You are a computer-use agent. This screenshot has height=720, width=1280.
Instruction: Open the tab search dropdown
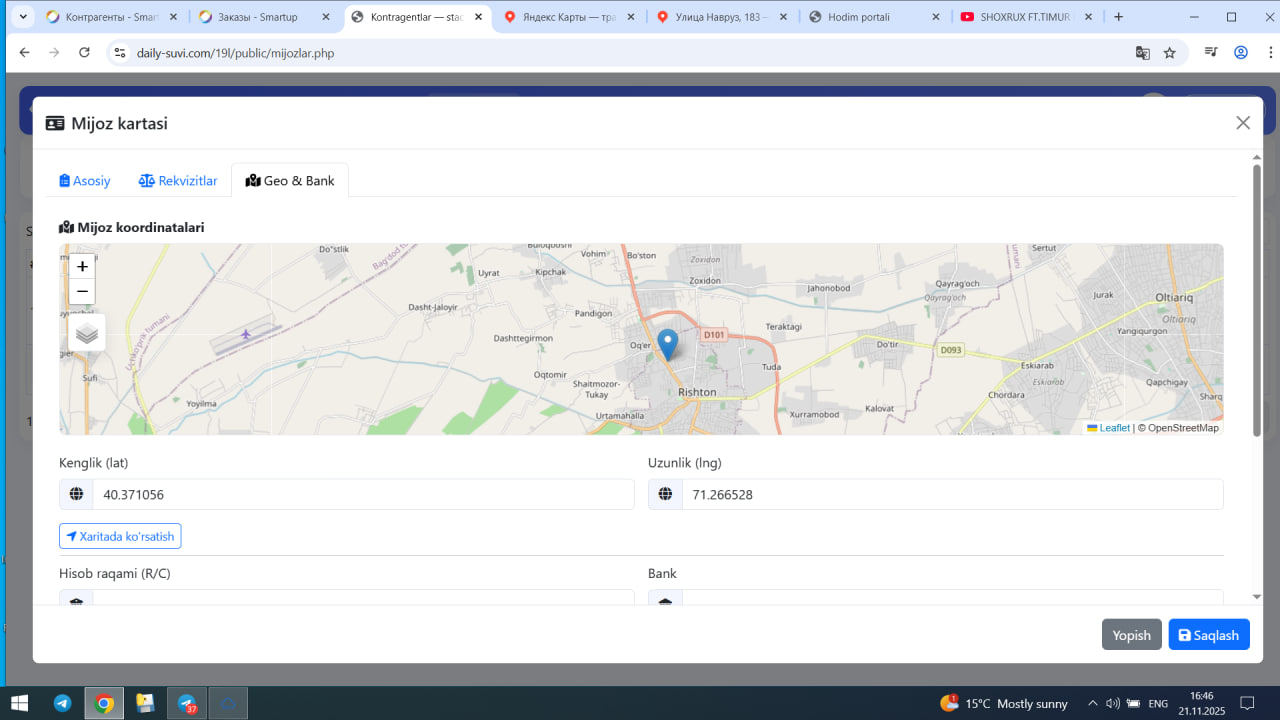click(22, 17)
